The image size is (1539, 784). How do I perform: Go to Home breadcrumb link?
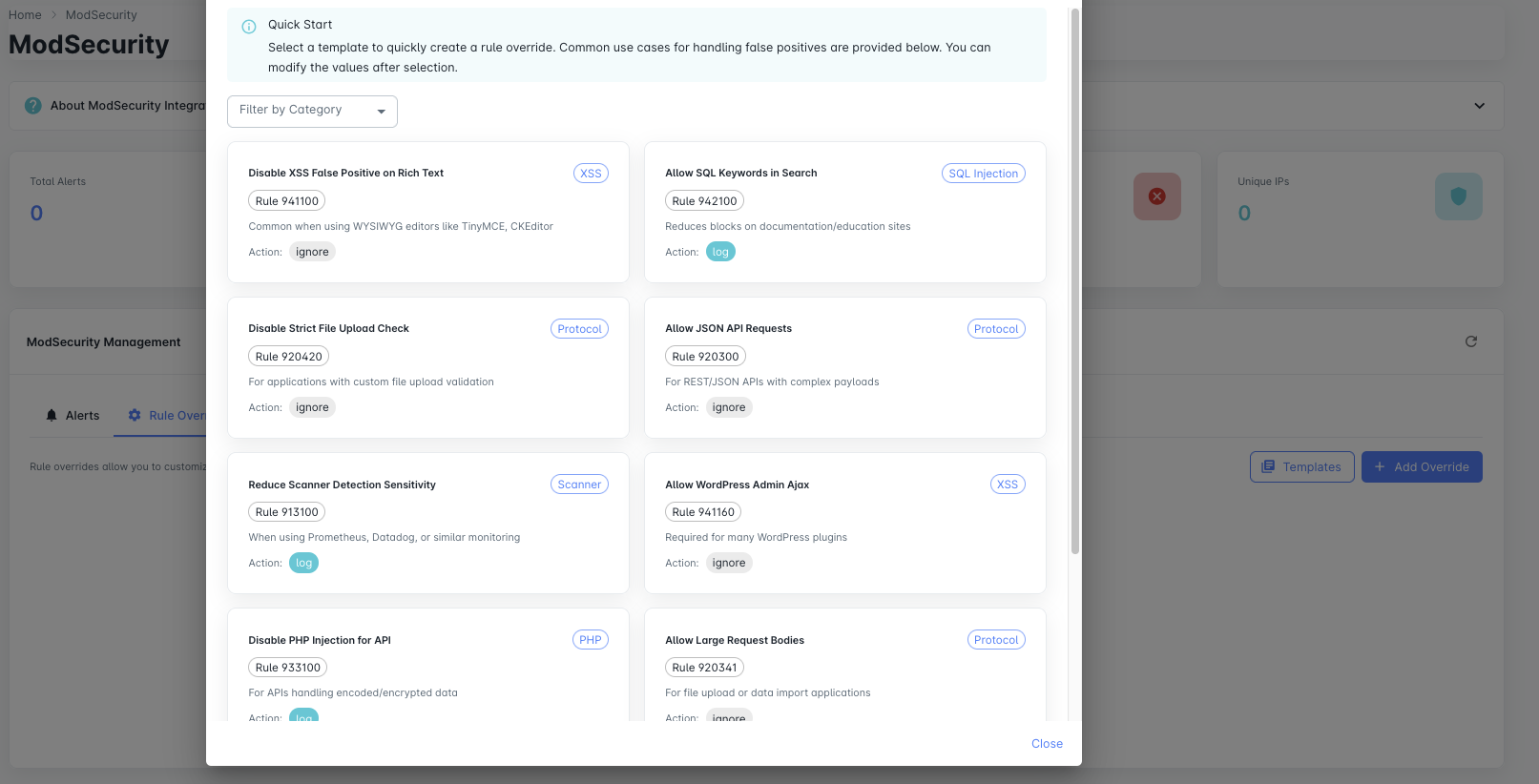25,15
